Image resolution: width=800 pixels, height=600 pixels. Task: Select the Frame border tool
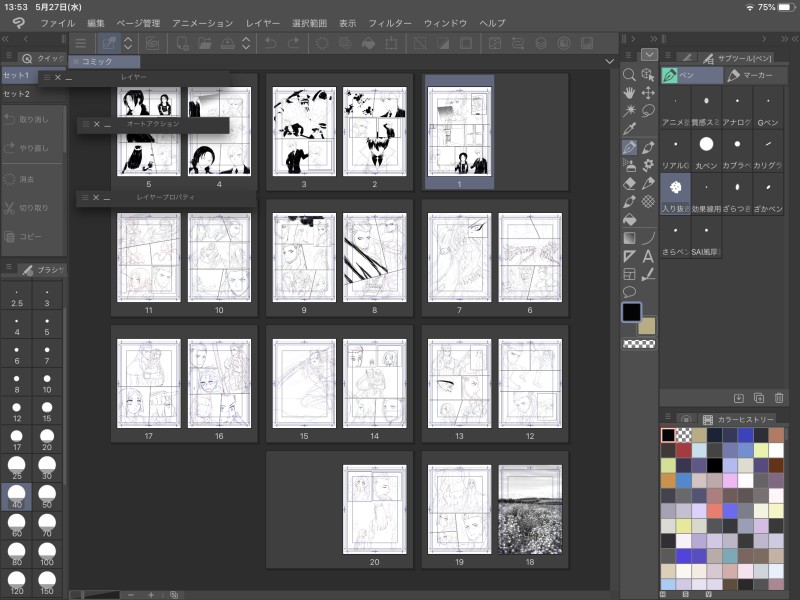point(629,274)
